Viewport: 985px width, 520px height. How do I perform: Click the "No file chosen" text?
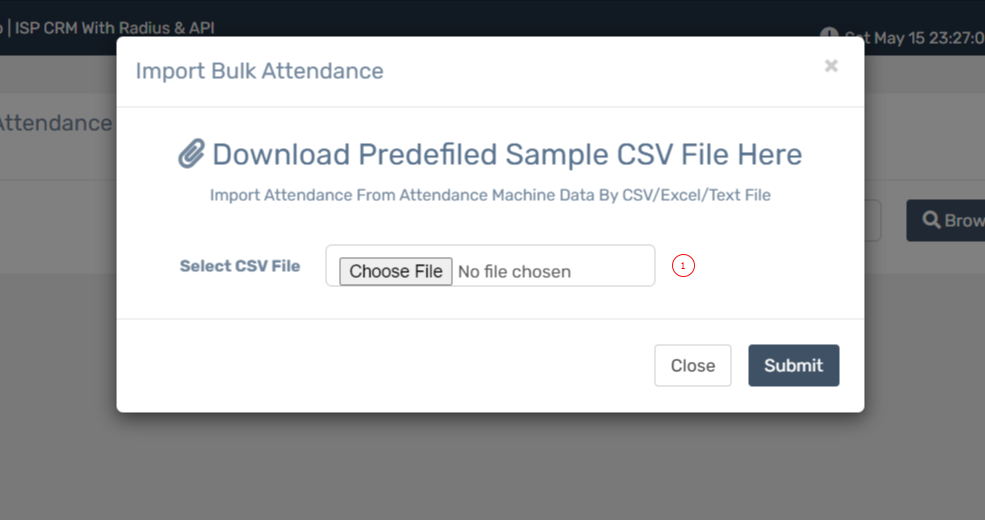pos(514,272)
